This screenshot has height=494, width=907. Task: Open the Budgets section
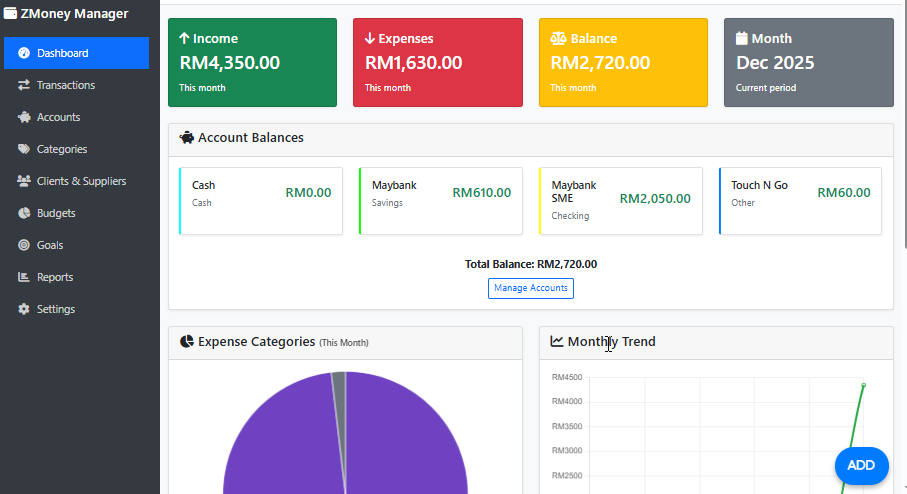pyautogui.click(x=76, y=213)
